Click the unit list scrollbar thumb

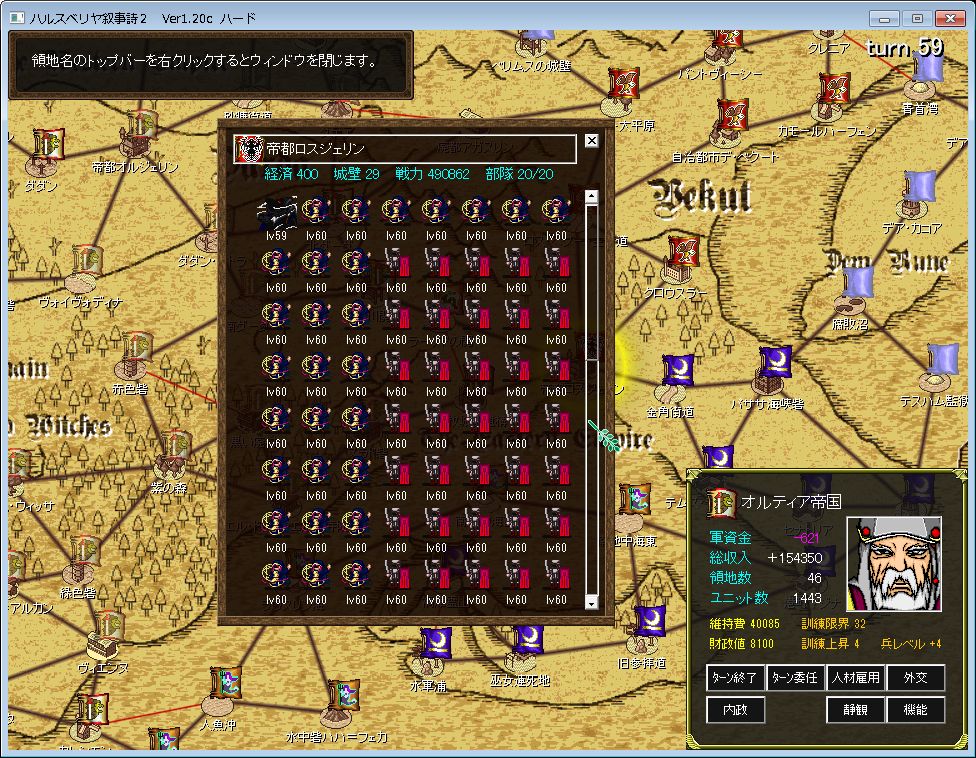591,282
